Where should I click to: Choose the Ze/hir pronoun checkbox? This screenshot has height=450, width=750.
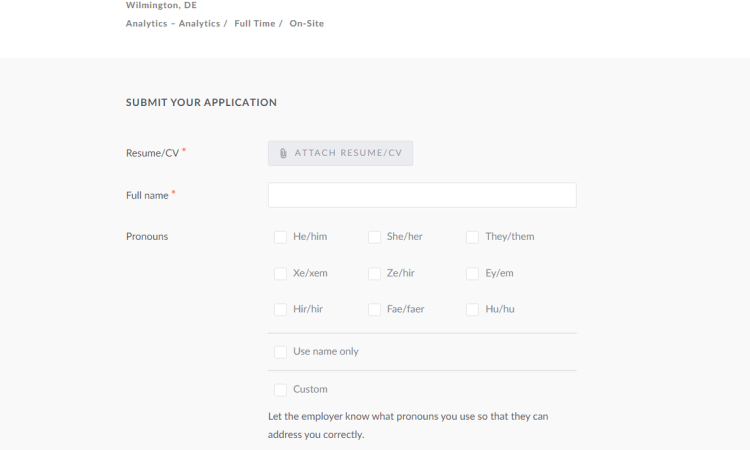[x=375, y=274]
